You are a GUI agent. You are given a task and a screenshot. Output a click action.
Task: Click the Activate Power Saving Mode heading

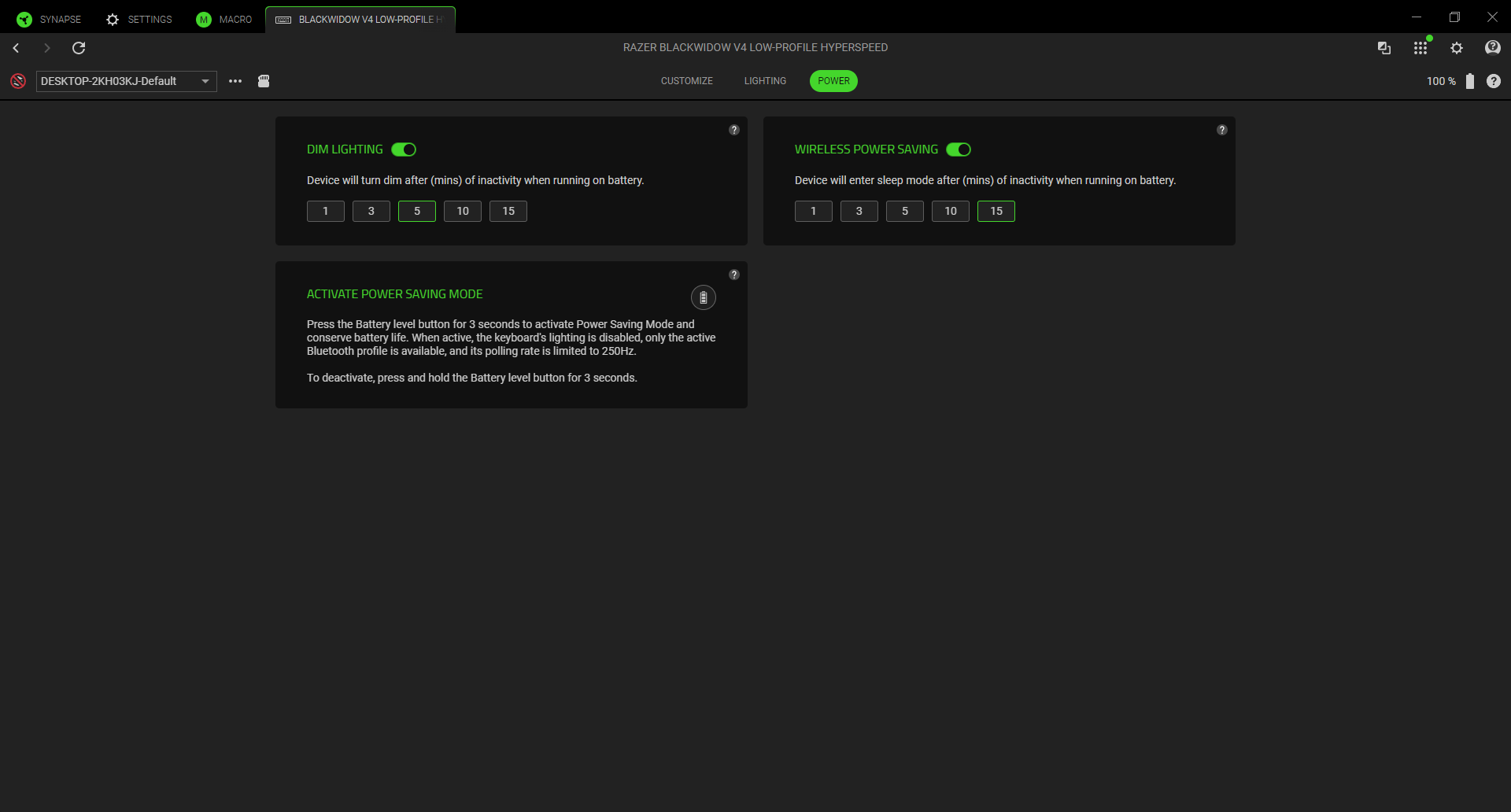[395, 294]
